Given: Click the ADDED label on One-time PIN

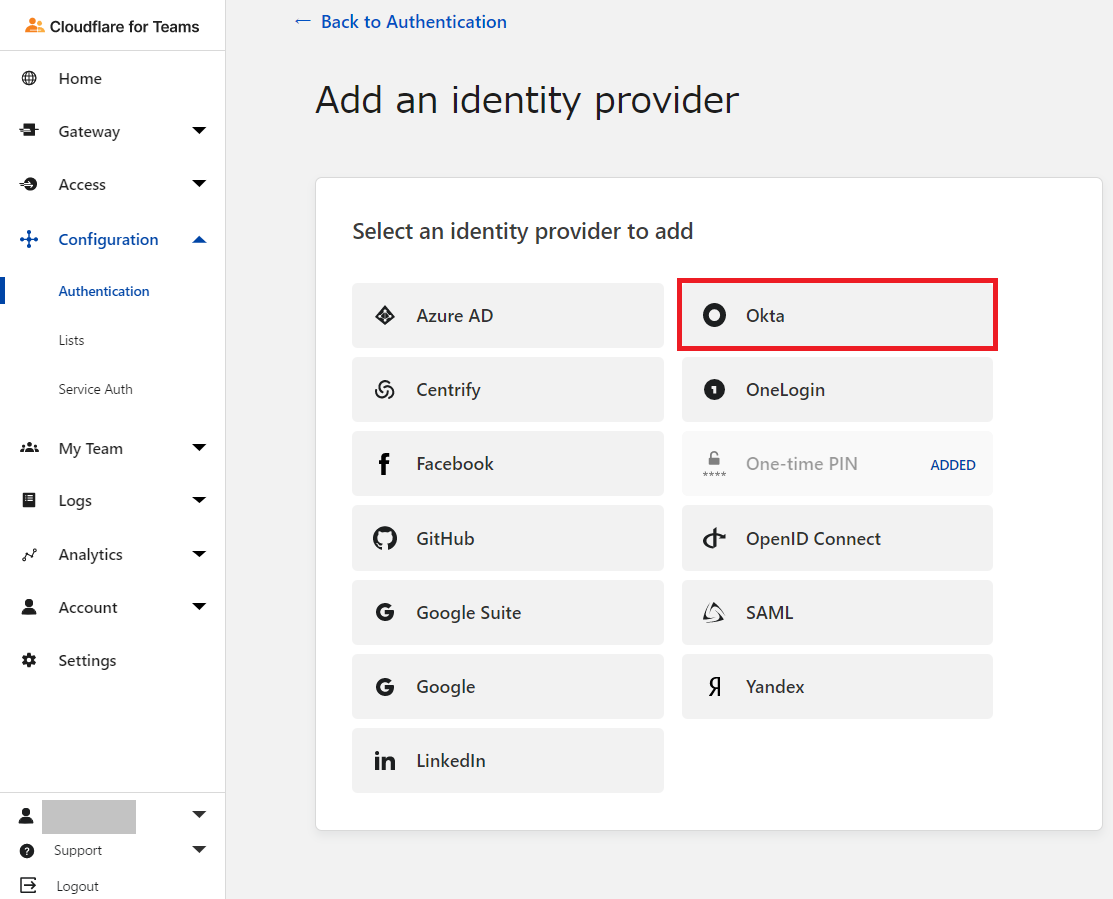Looking at the screenshot, I should 953,465.
